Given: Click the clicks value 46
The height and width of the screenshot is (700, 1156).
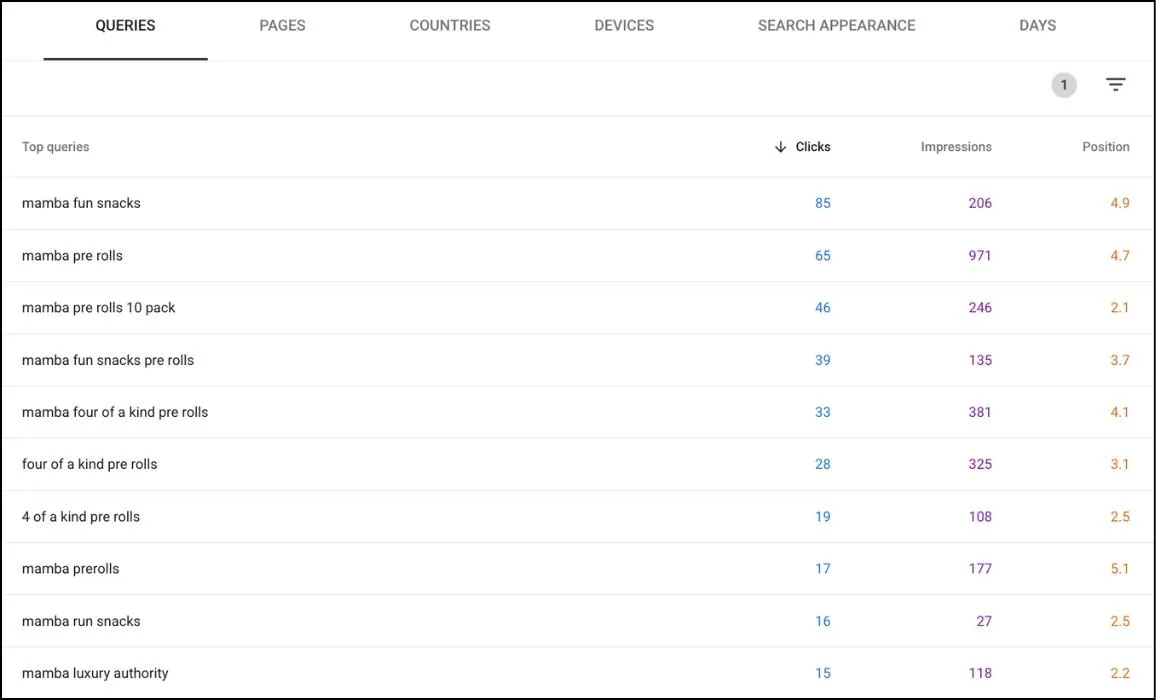Looking at the screenshot, I should 823,308.
